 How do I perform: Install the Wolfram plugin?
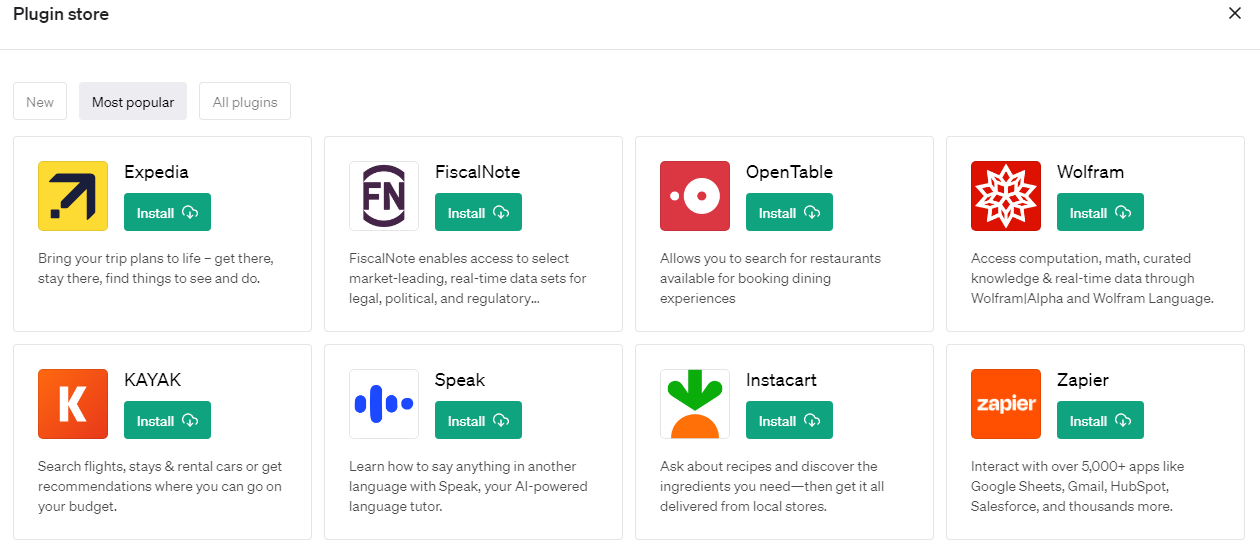[x=1100, y=212]
